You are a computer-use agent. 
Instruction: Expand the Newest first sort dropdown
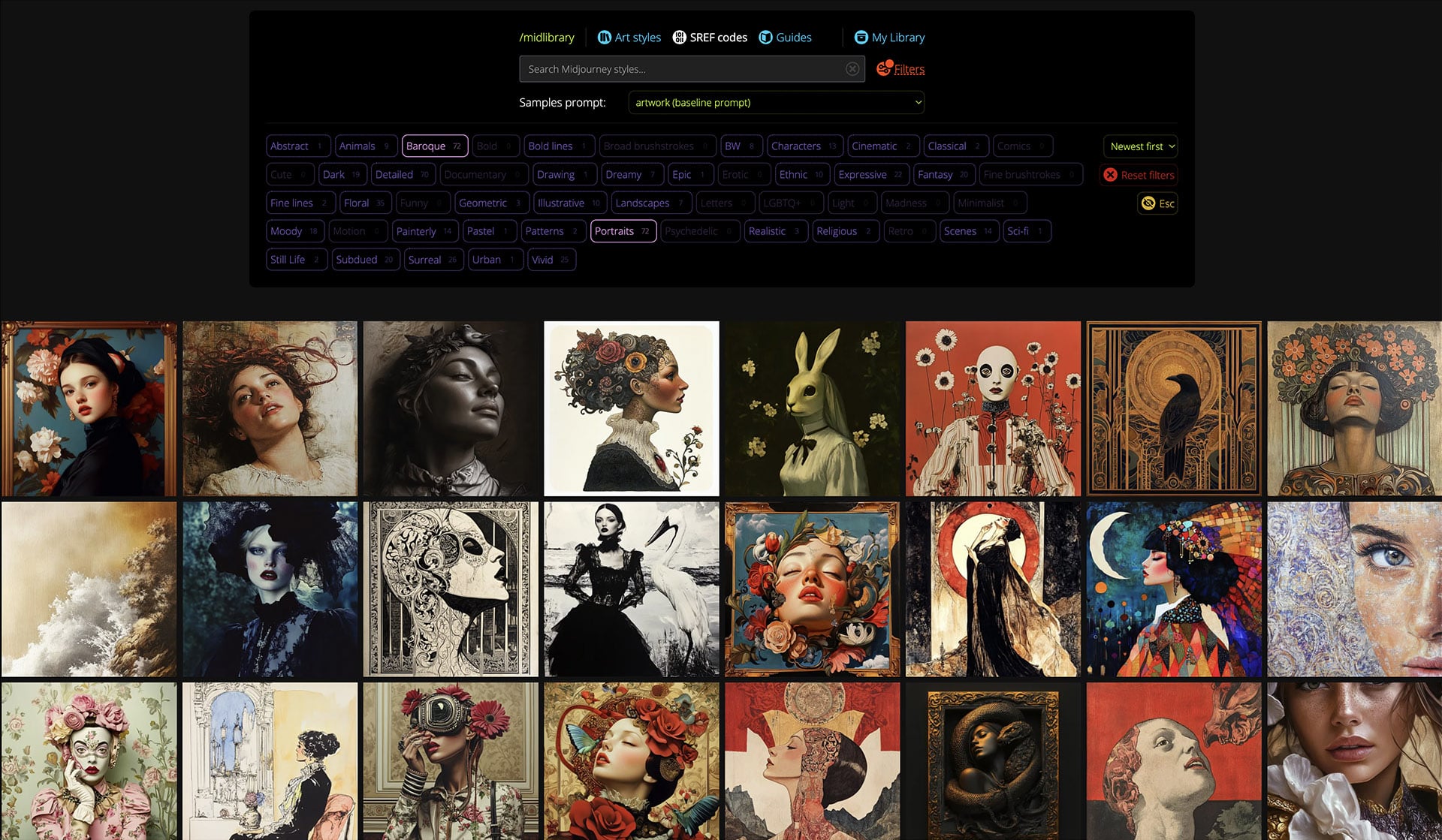click(x=1140, y=146)
